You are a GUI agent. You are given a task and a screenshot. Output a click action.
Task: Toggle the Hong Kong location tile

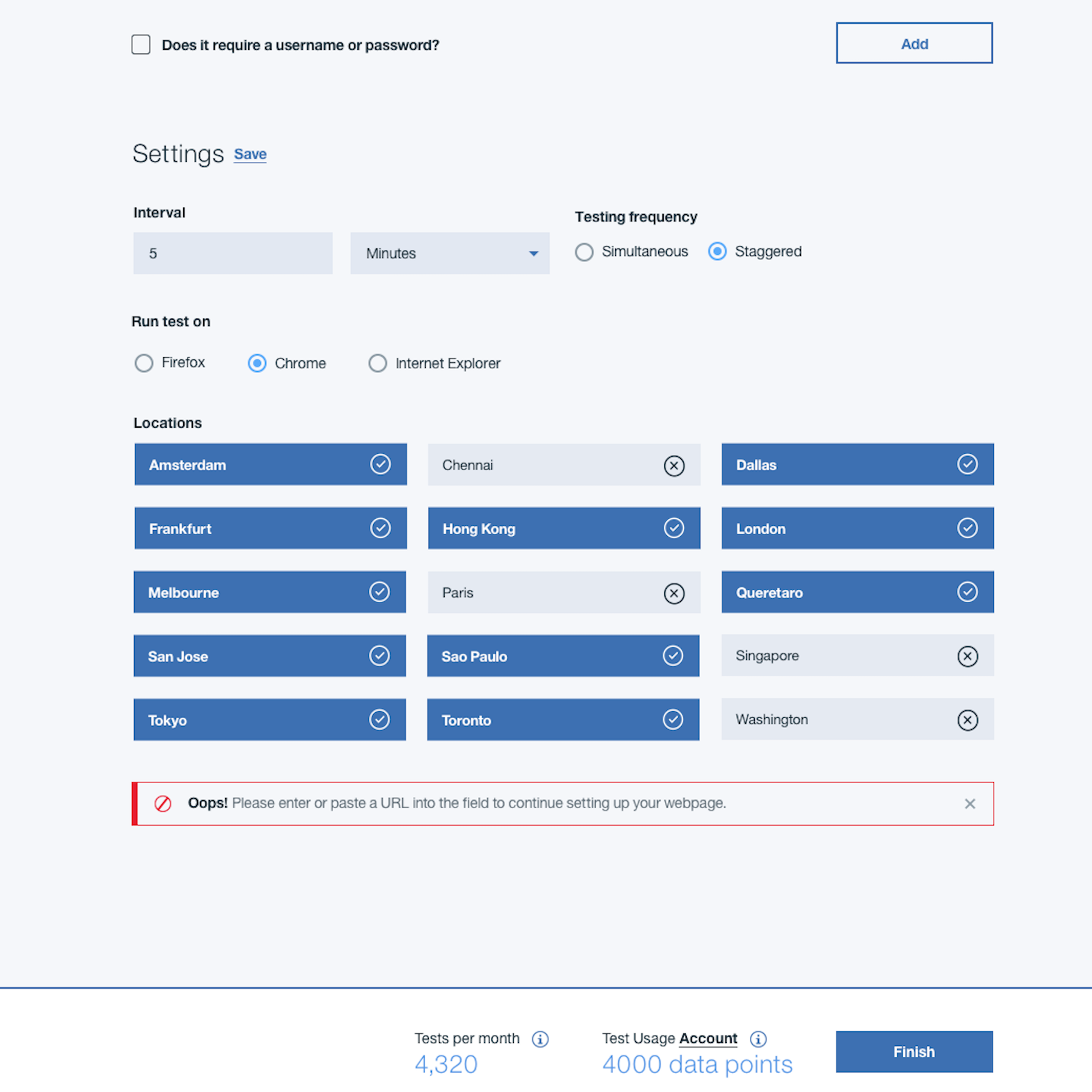(x=564, y=528)
